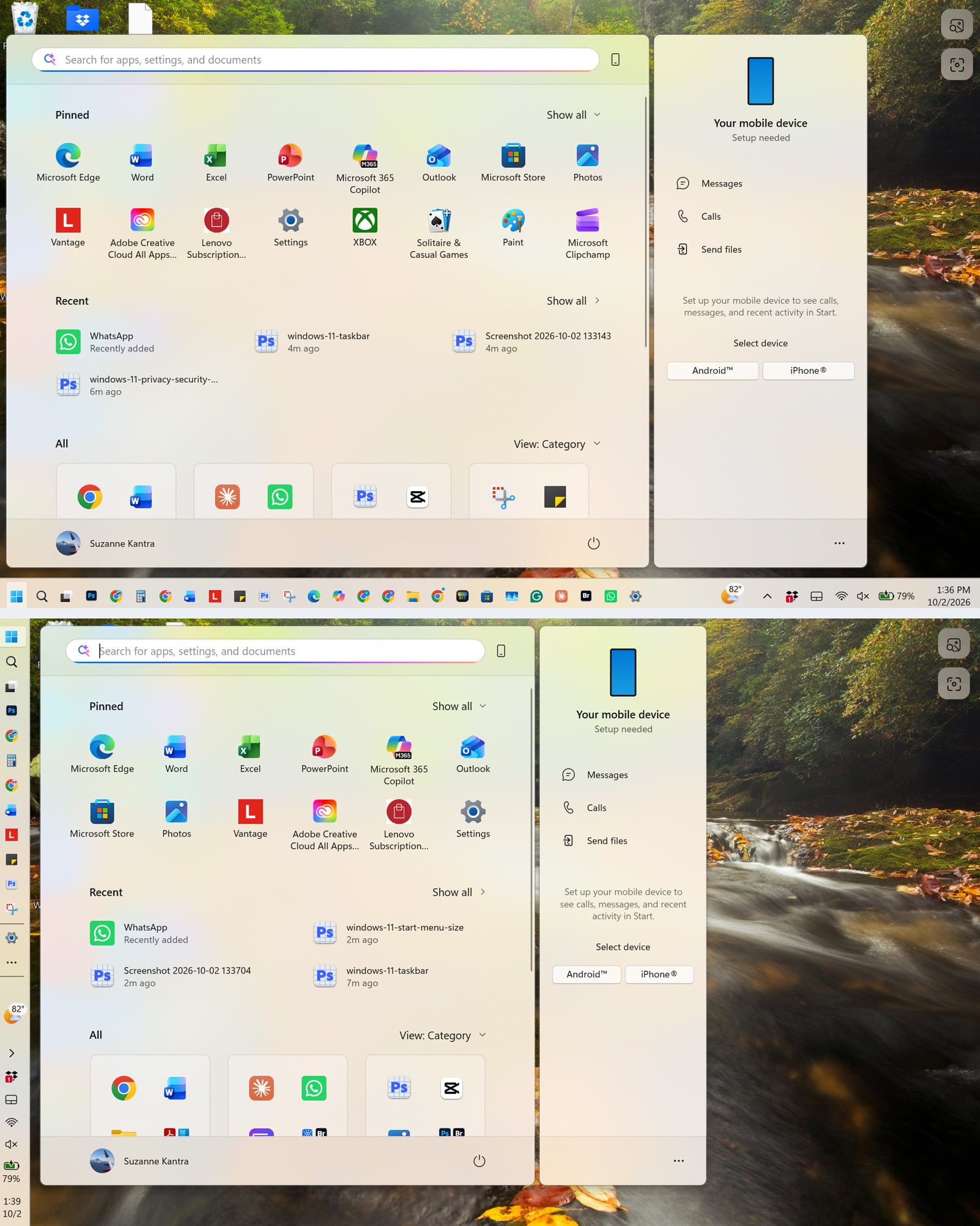Show all Recent items in the lower Start menu

pos(459,892)
